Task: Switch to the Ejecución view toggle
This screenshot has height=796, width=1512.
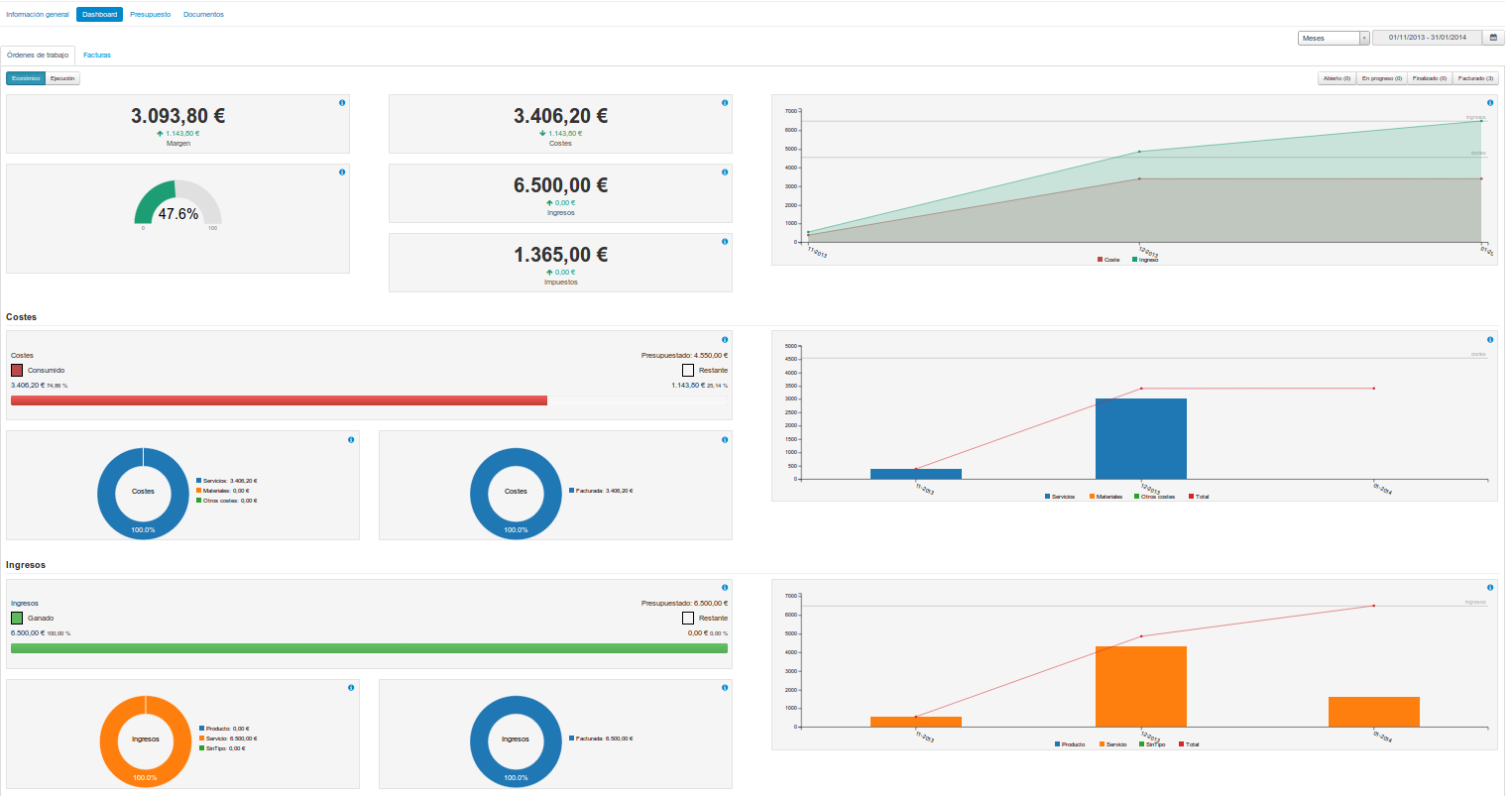Action: click(62, 78)
